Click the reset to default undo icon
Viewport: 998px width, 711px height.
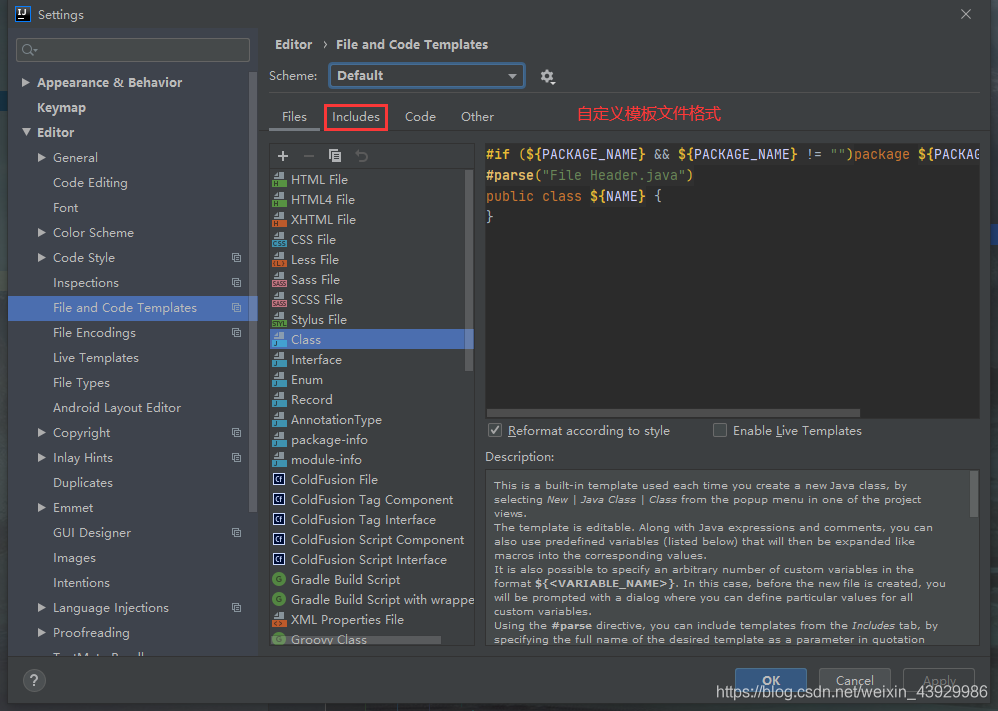pyautogui.click(x=362, y=156)
